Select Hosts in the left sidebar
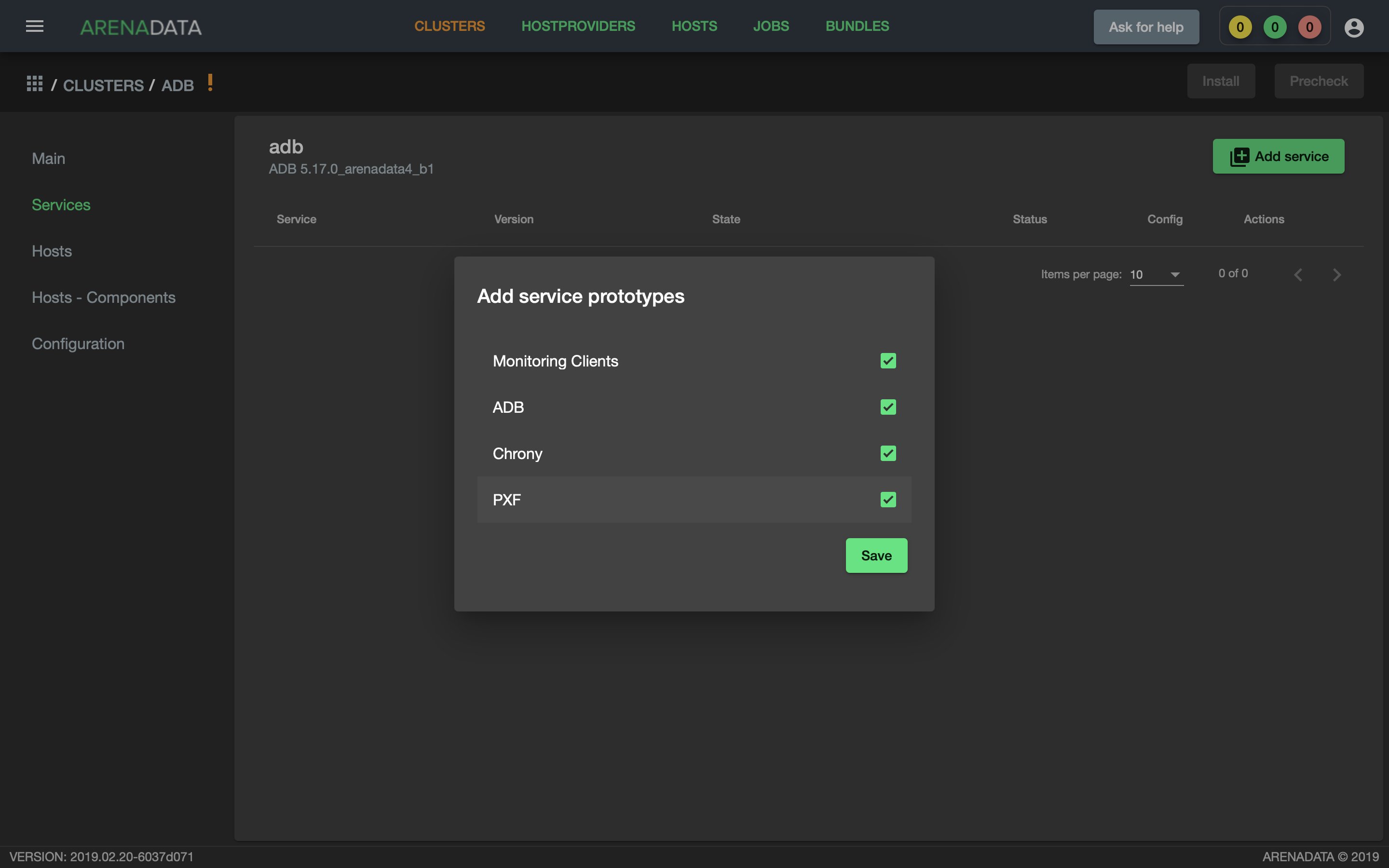 click(52, 251)
